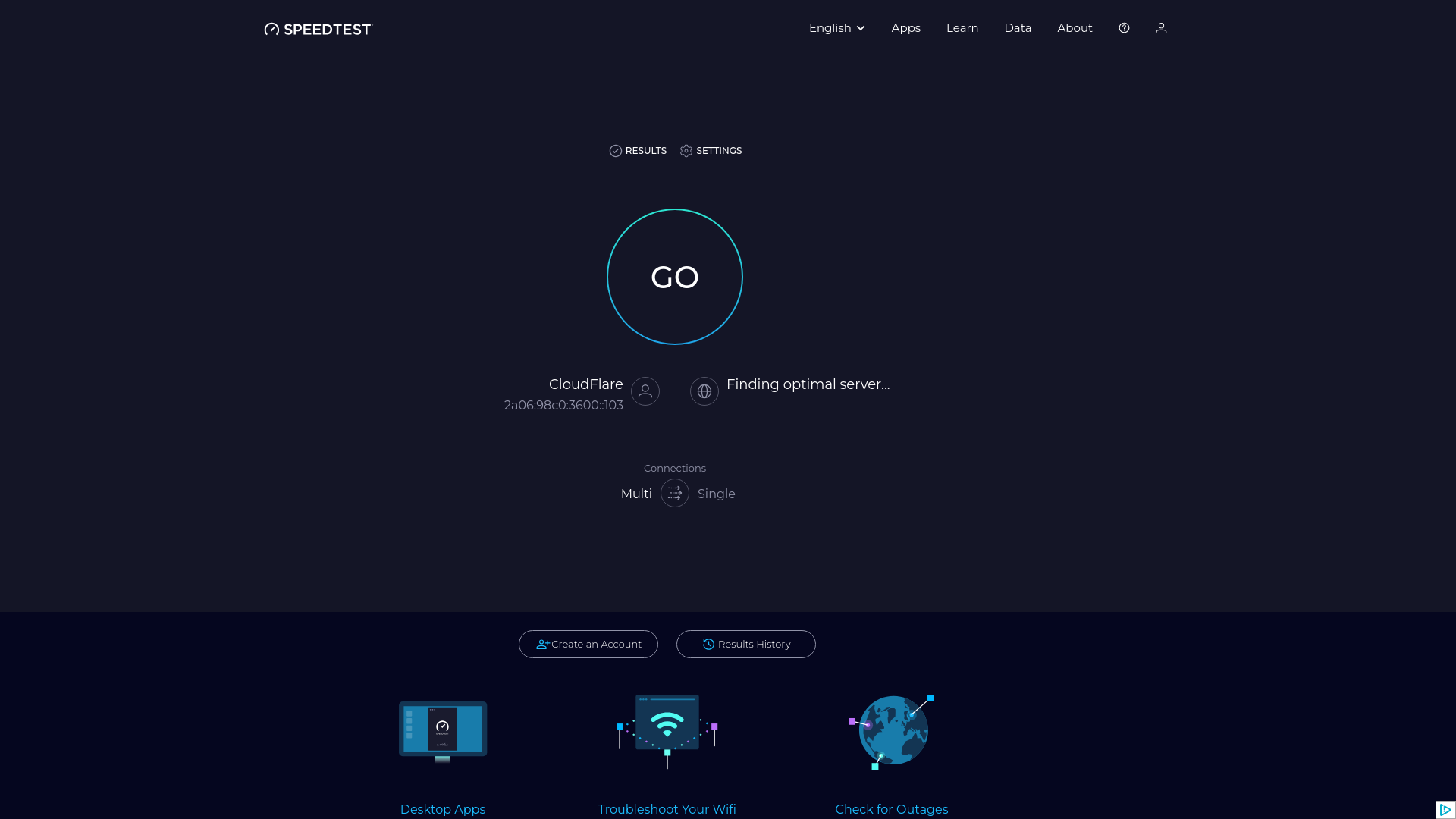Click the Speedtest logo
1456x819 pixels.
point(318,29)
